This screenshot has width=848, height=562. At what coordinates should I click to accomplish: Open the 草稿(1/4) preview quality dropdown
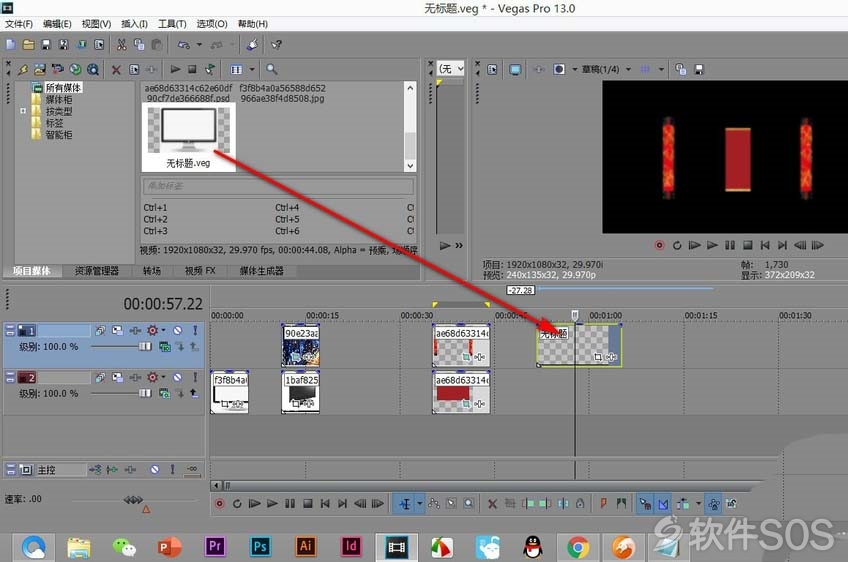pyautogui.click(x=628, y=69)
